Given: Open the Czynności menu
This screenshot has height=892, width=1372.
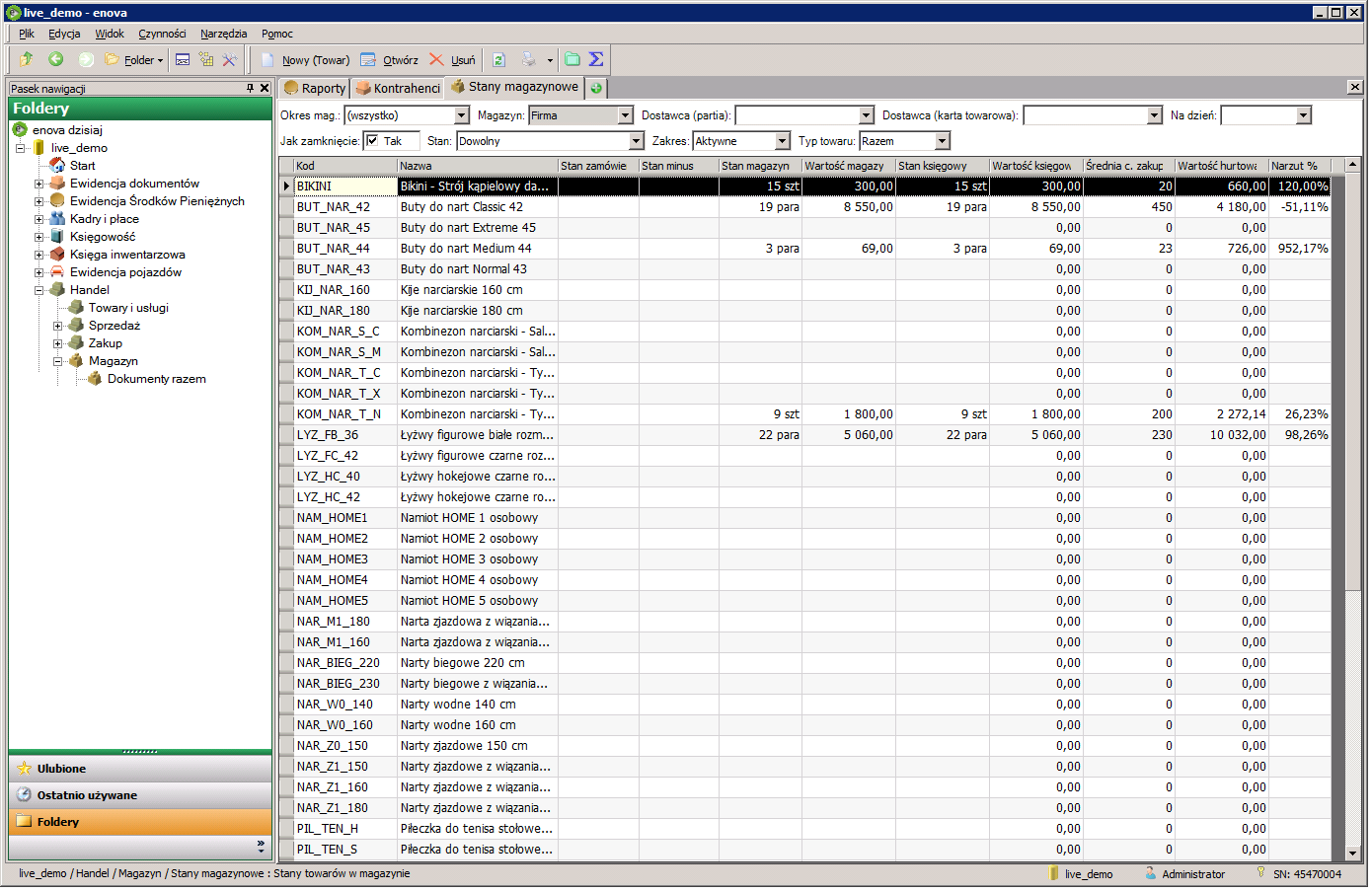Looking at the screenshot, I should click(x=162, y=34).
